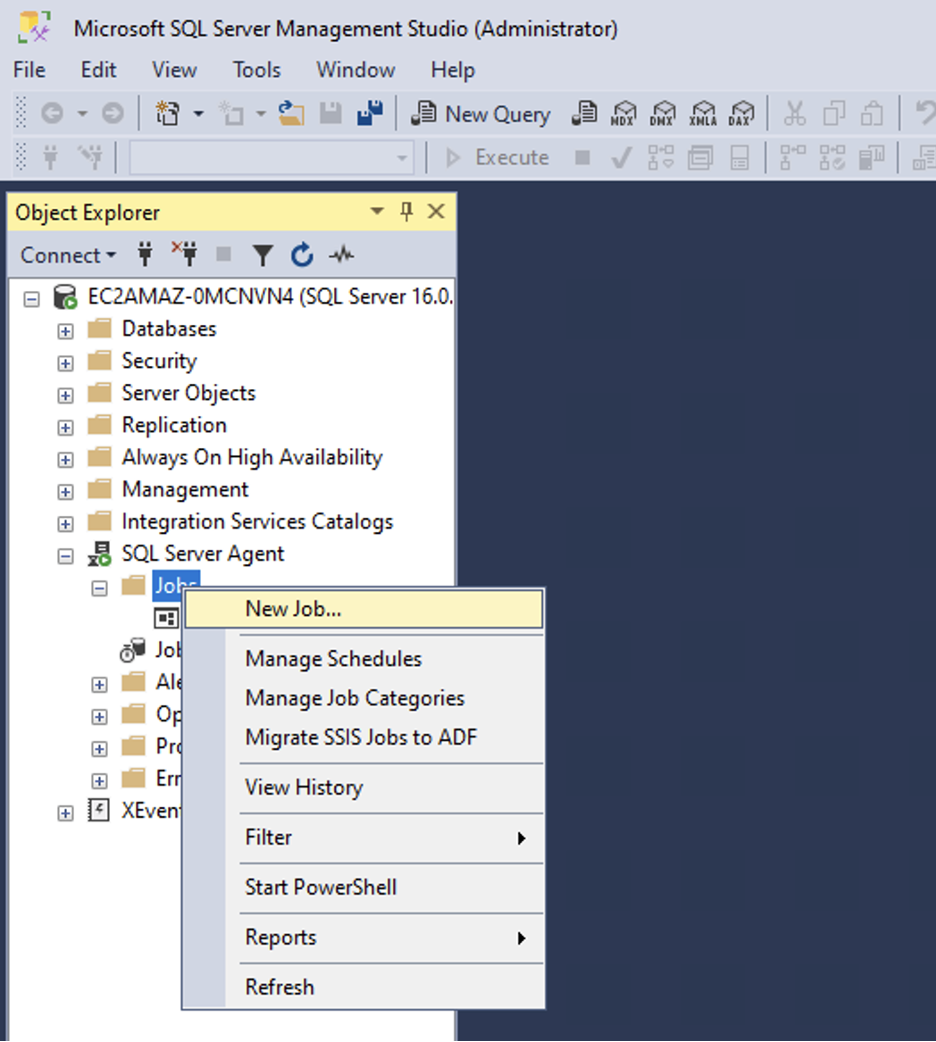Expand Always On High Availability node

coord(65,460)
